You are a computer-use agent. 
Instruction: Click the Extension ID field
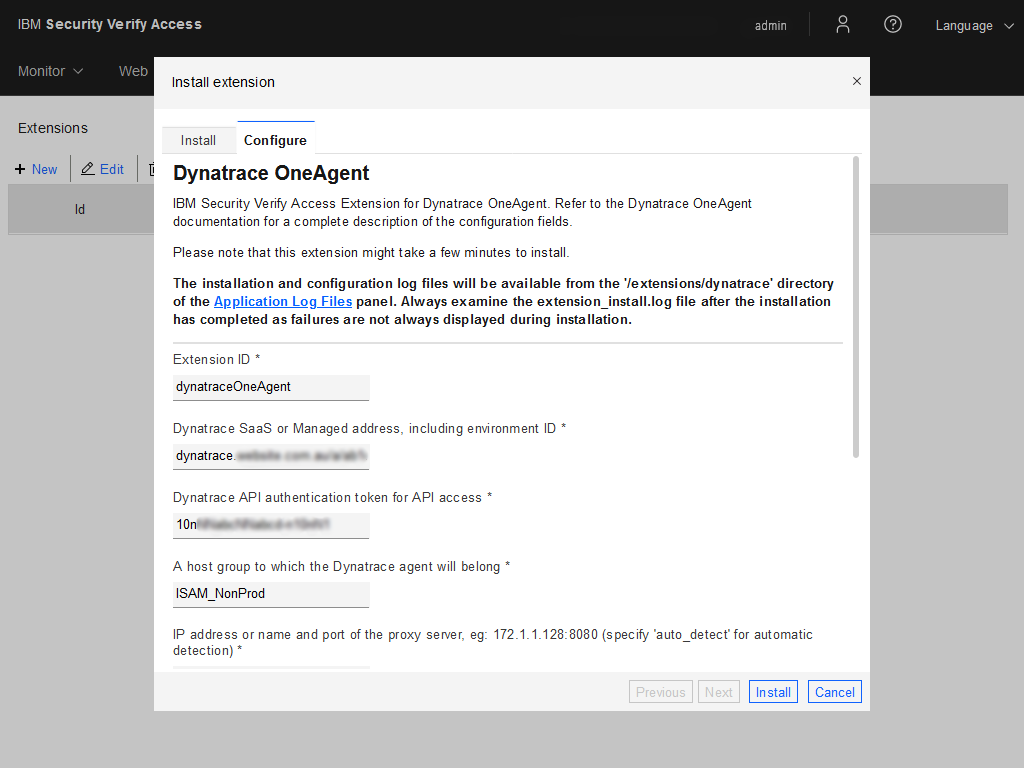click(271, 387)
